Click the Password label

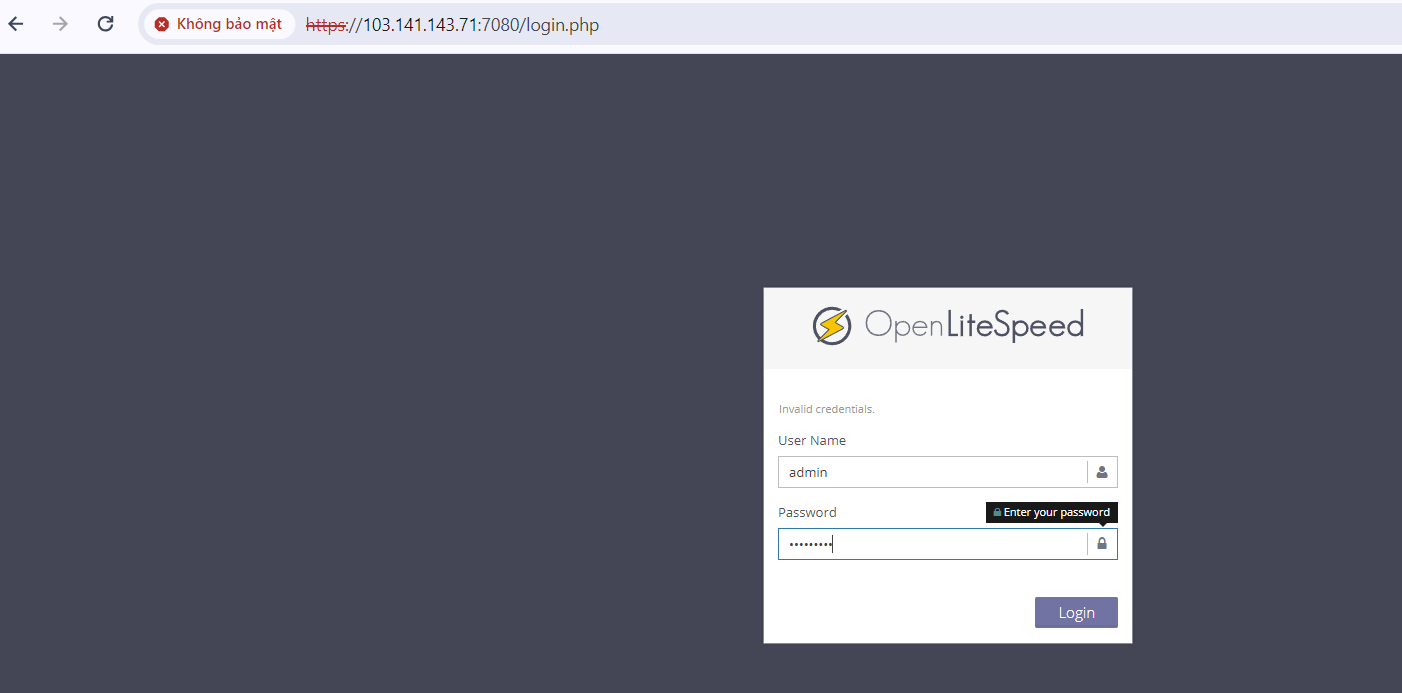[x=807, y=512]
